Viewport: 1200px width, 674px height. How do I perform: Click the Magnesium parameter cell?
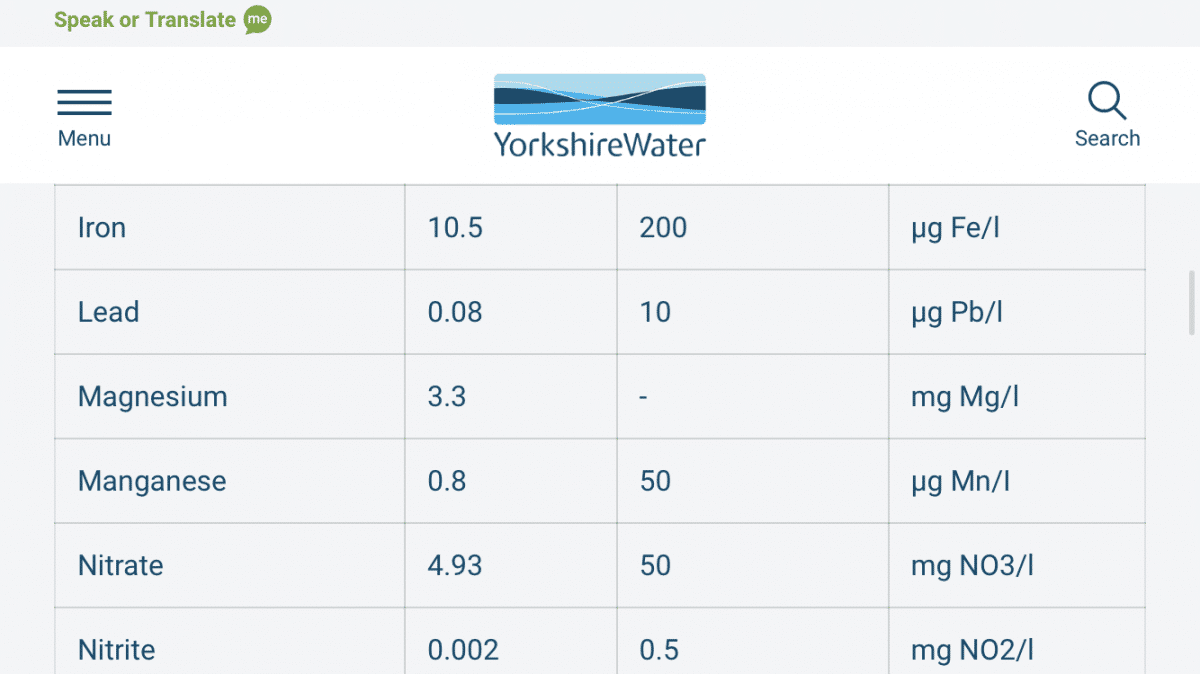[230, 396]
